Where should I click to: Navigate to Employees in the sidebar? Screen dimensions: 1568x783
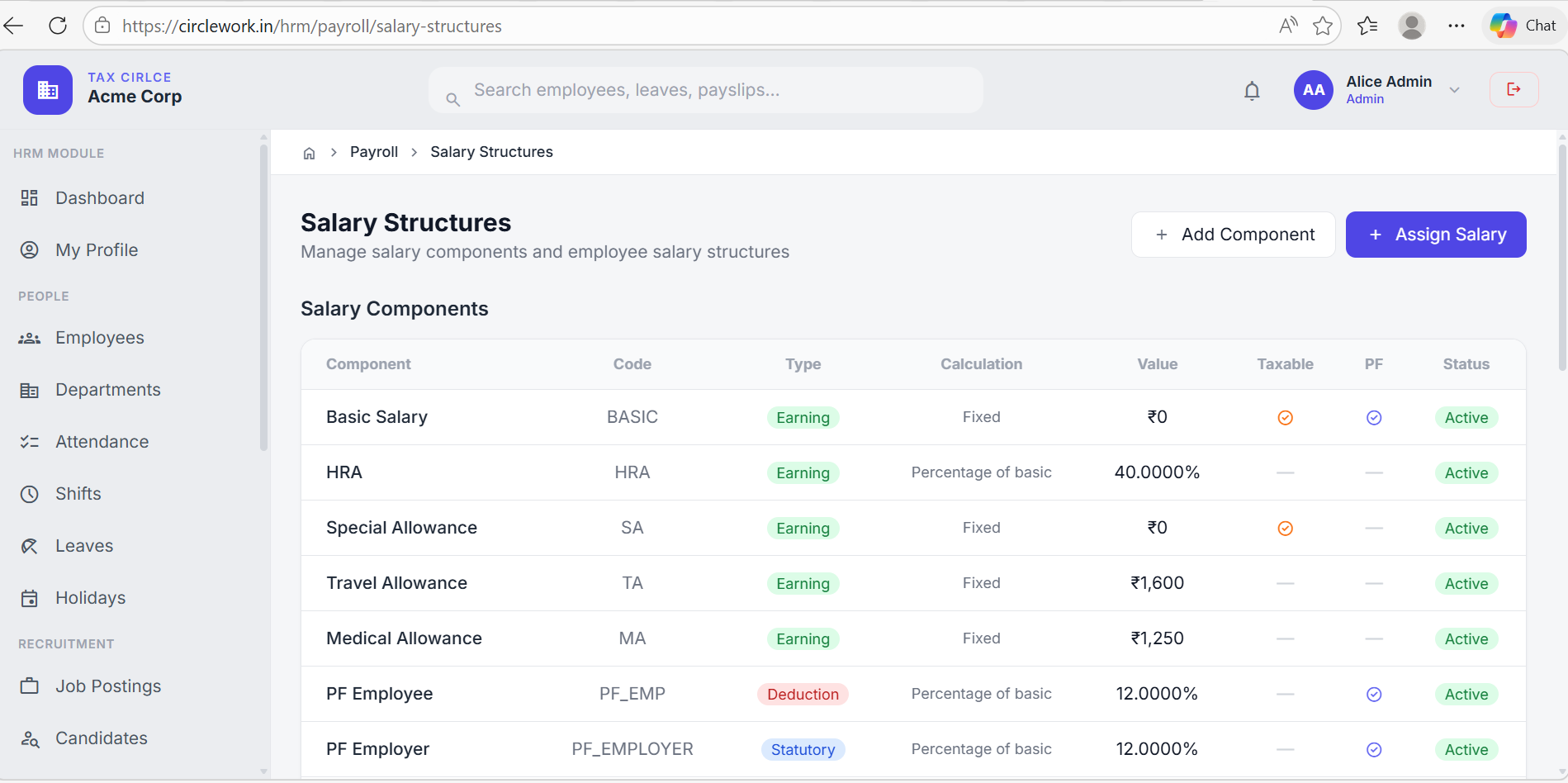[99, 337]
